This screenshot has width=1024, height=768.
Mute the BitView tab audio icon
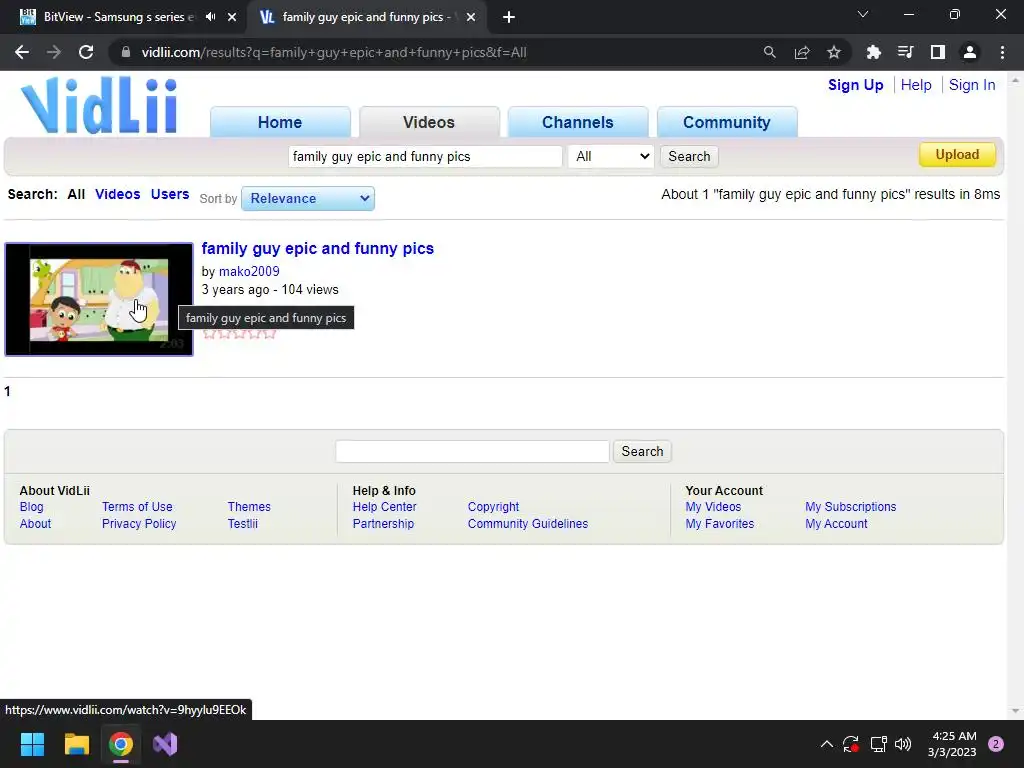(x=210, y=17)
